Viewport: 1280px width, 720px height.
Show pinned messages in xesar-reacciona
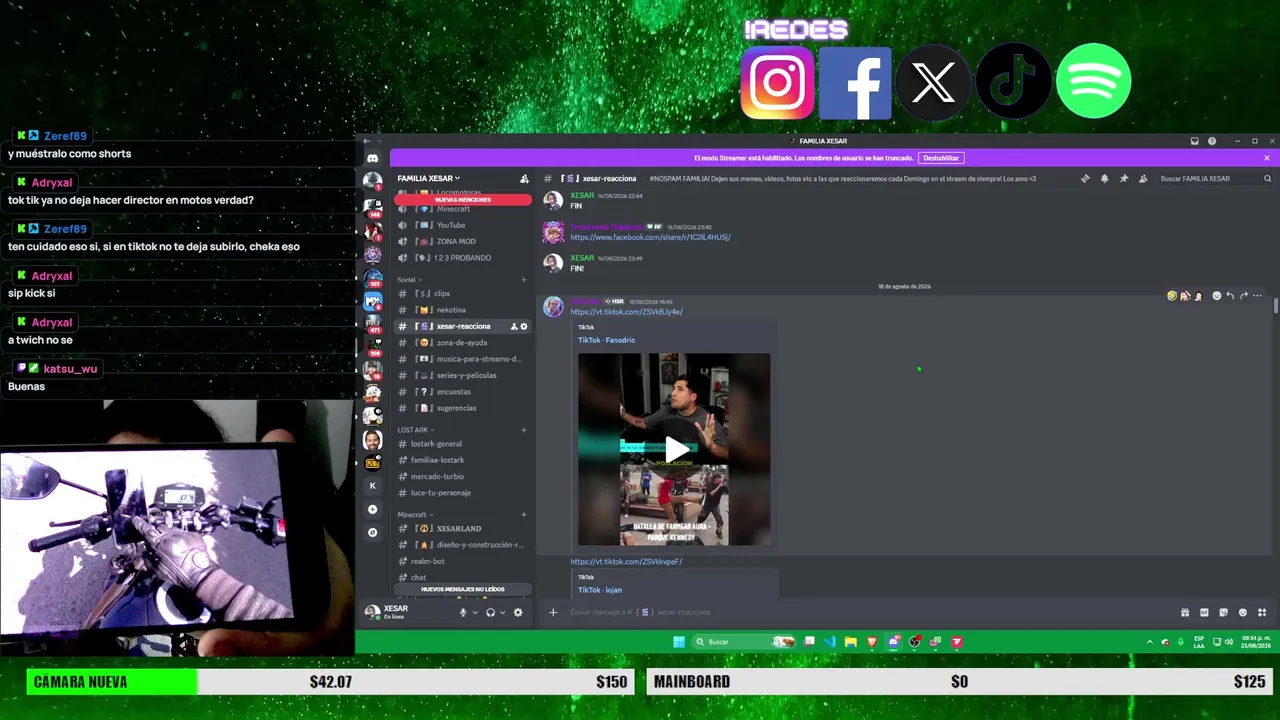pos(1124,179)
